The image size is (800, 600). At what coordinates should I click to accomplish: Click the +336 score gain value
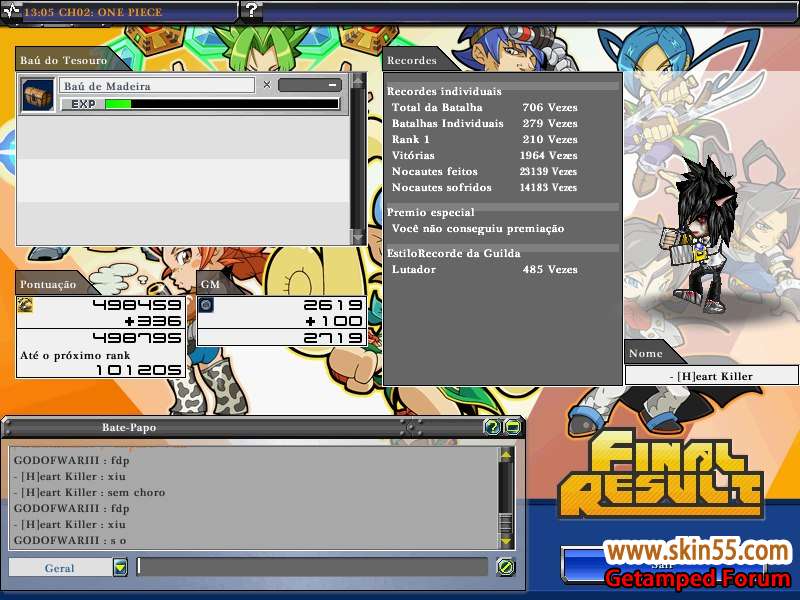(153, 321)
